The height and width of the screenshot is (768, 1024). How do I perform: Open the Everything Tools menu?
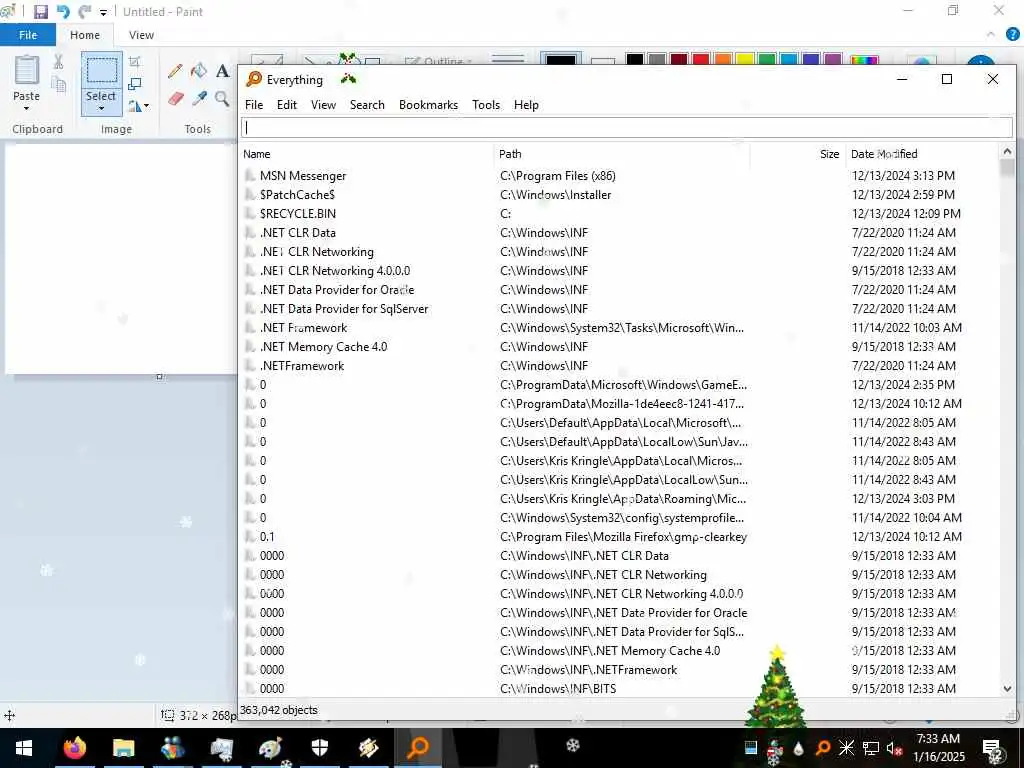pyautogui.click(x=486, y=104)
